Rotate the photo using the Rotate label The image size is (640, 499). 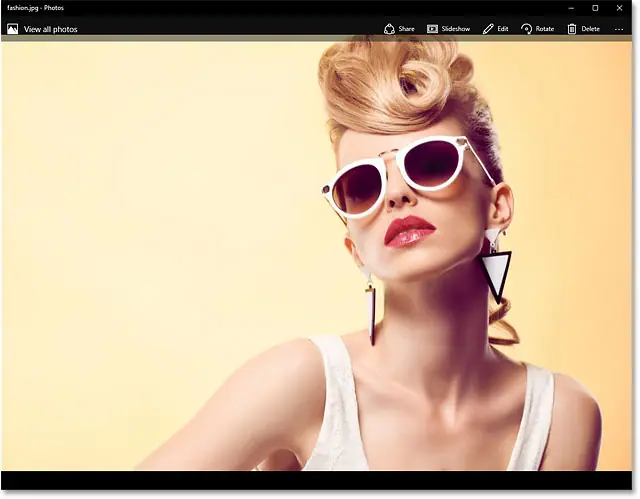[x=545, y=29]
